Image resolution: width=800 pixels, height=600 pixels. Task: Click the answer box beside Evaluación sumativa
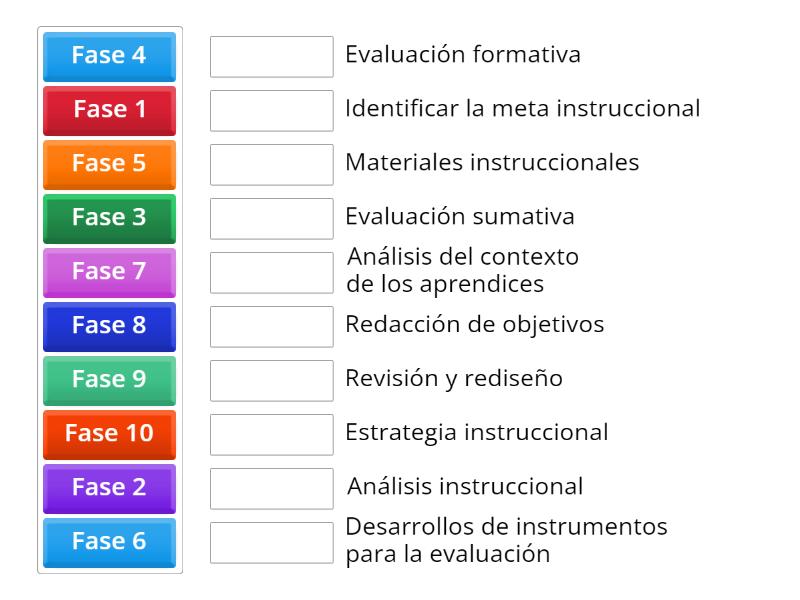click(272, 219)
